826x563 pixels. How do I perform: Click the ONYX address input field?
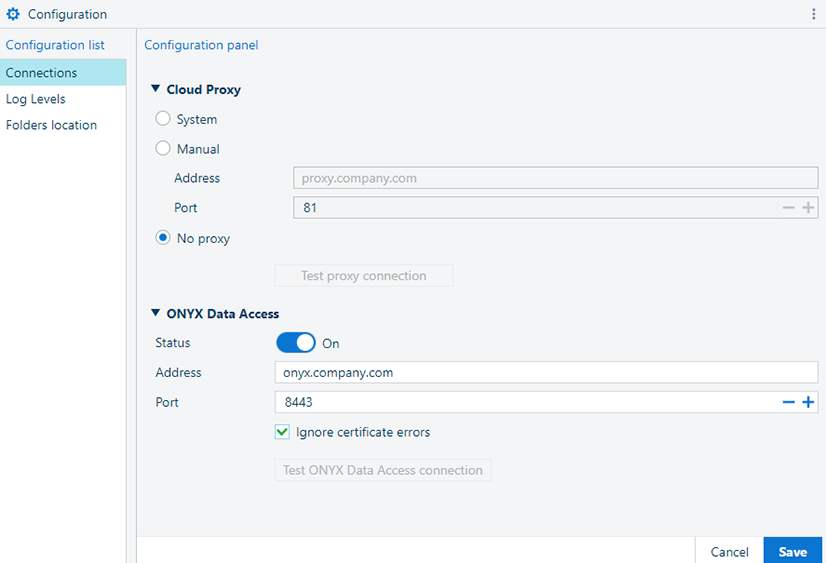coord(545,372)
